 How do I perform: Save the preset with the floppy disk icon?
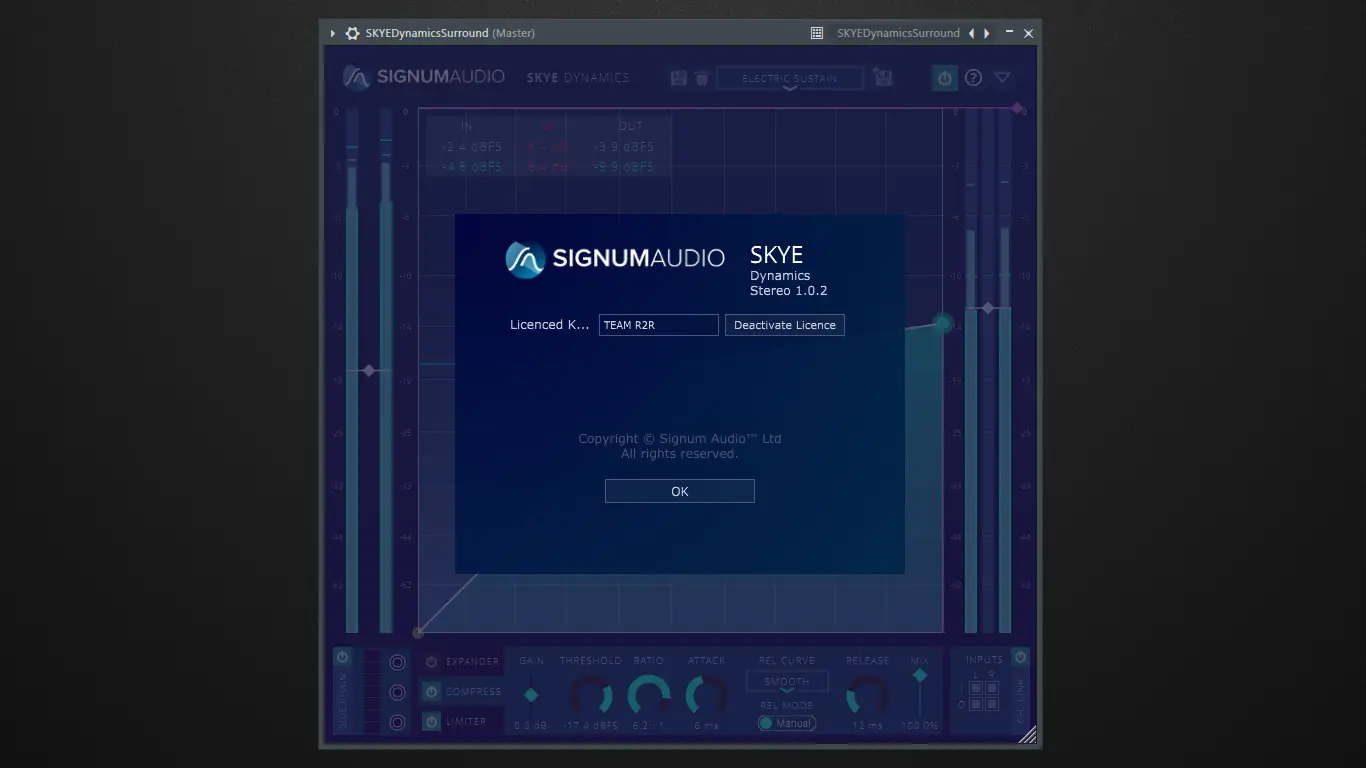click(x=679, y=78)
